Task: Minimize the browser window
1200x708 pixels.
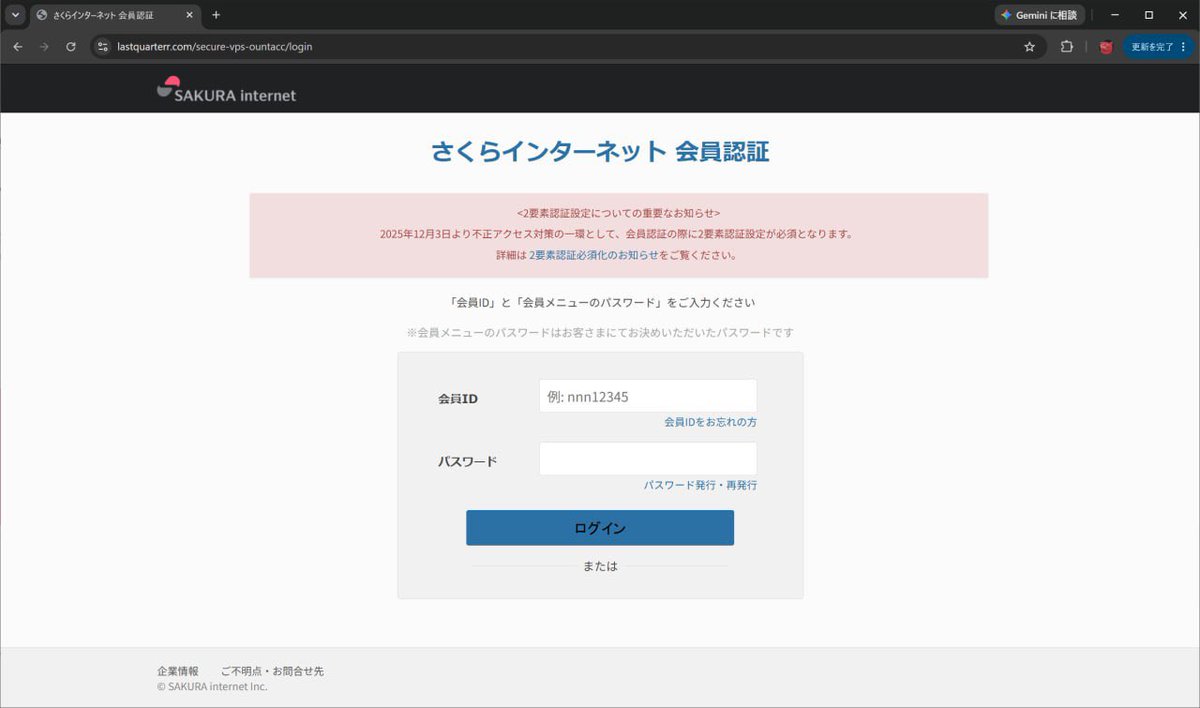Action: [1115, 15]
